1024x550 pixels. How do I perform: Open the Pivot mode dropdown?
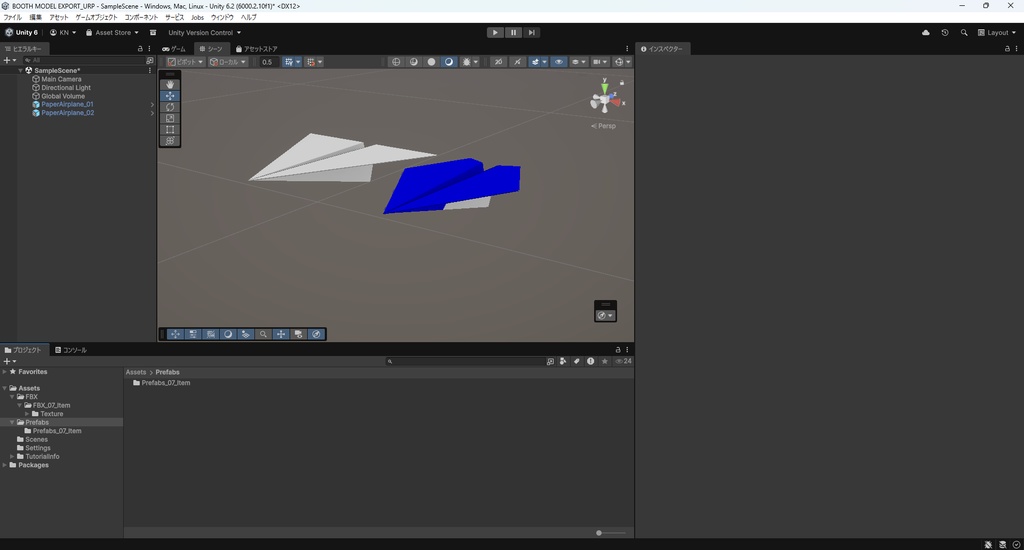coord(185,62)
